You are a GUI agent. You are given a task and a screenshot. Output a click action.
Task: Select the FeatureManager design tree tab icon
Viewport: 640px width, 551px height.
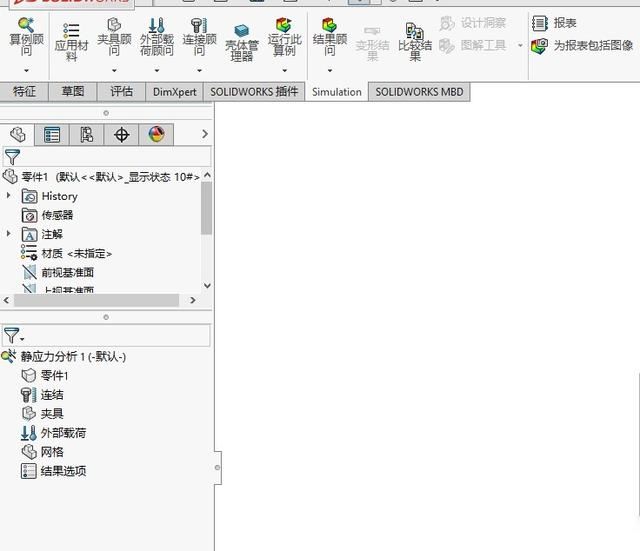point(17,135)
